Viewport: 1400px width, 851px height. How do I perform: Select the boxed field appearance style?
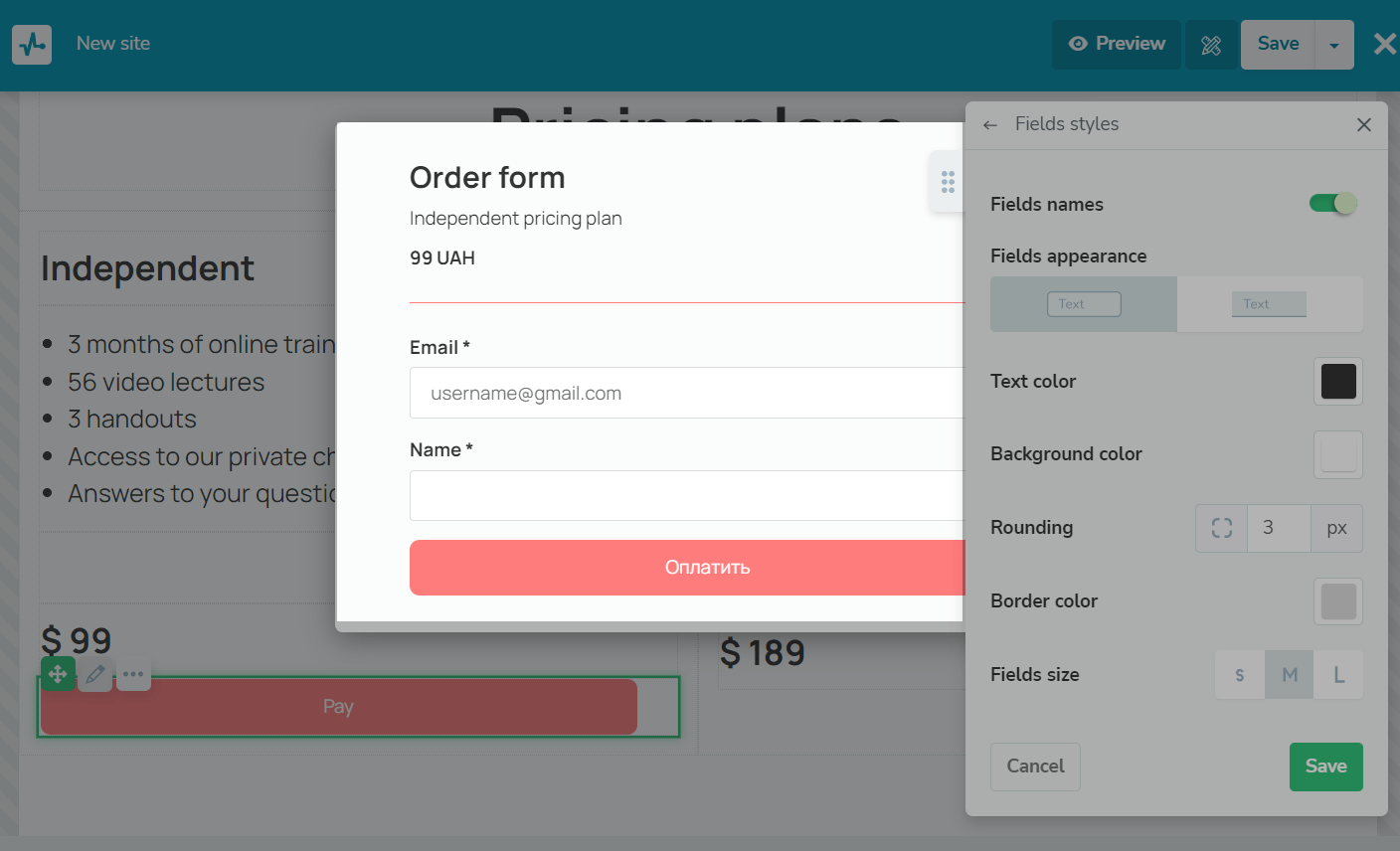pos(1084,304)
